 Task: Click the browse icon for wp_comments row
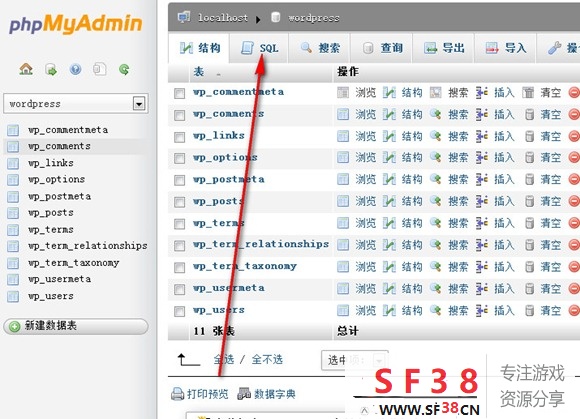(343, 114)
